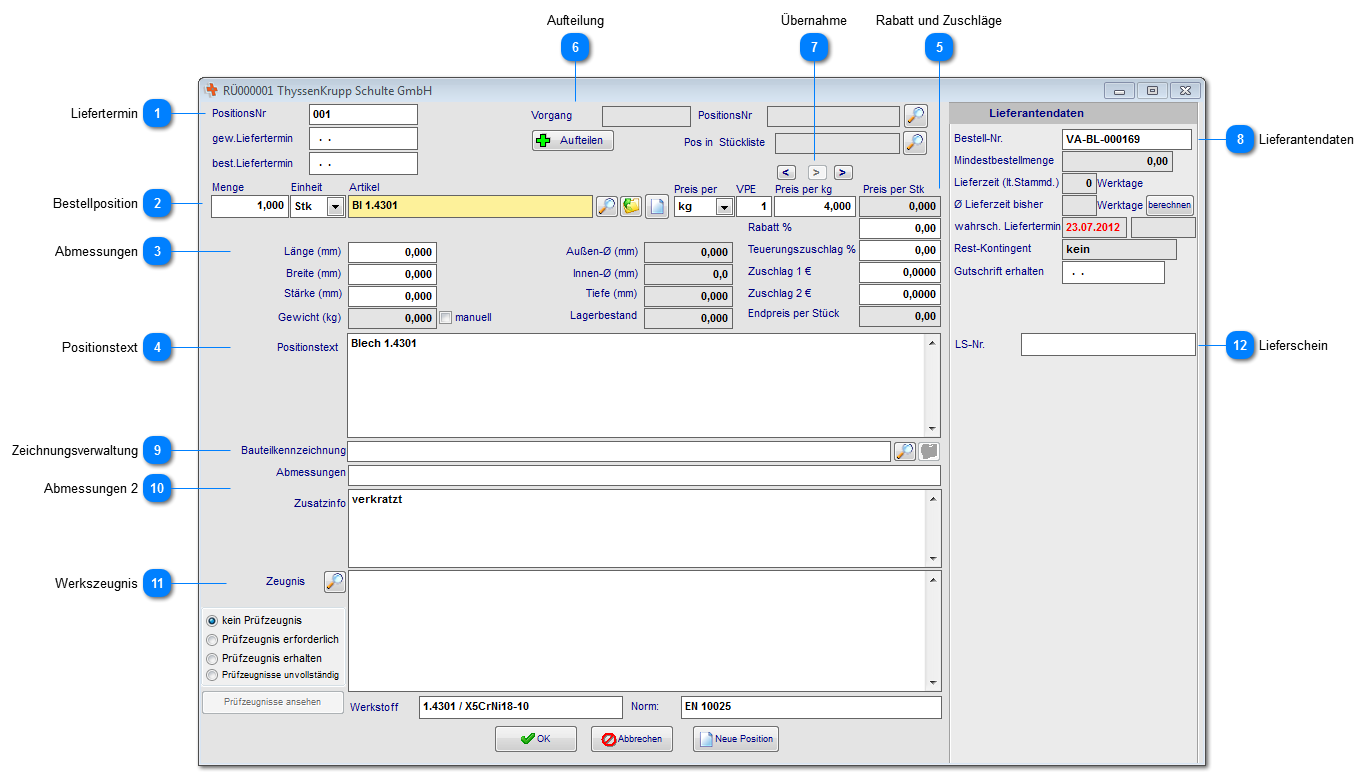Click the Zeugnis text area scrollbar down arrow
The height and width of the screenshot is (774, 1370).
pyautogui.click(x=933, y=683)
